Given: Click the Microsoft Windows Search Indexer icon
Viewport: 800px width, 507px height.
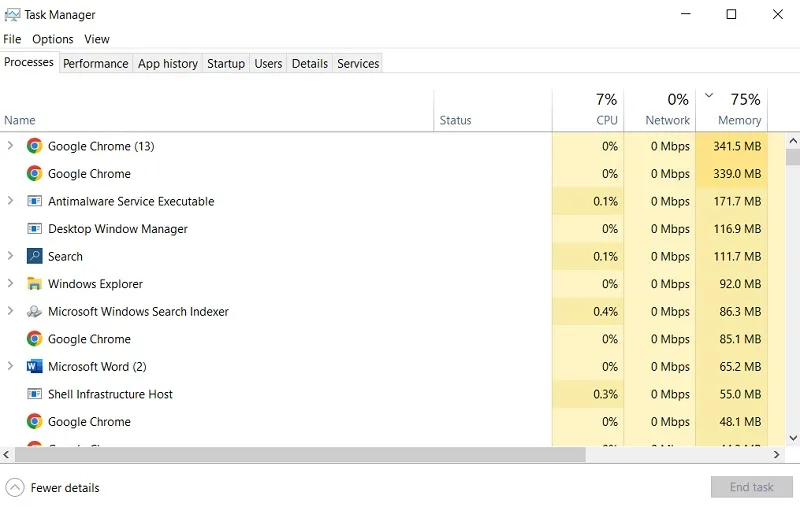Looking at the screenshot, I should [x=34, y=311].
